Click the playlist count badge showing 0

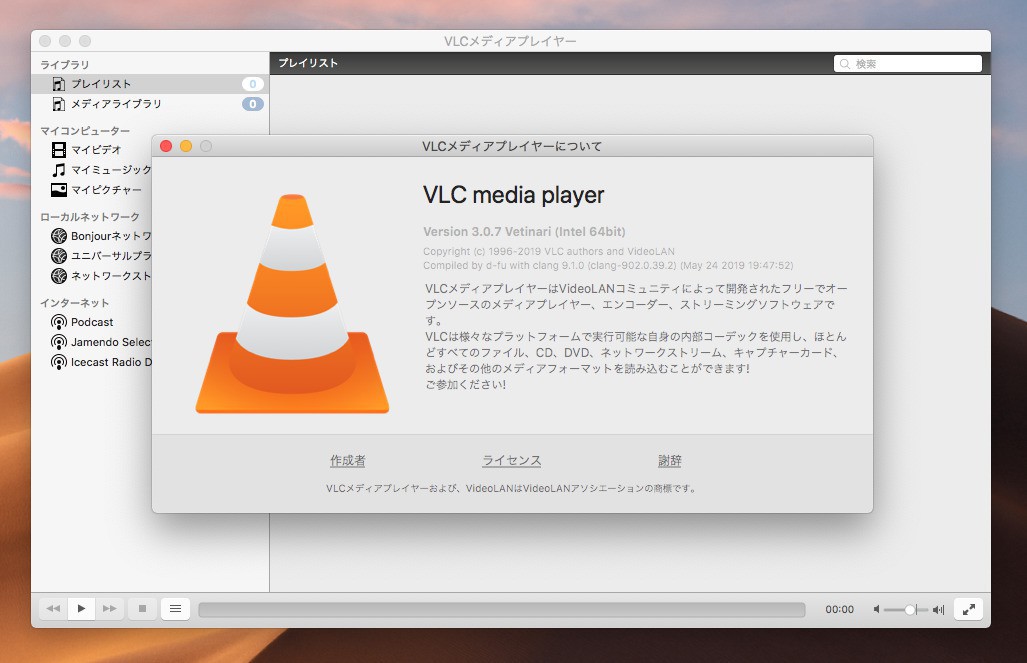point(253,84)
